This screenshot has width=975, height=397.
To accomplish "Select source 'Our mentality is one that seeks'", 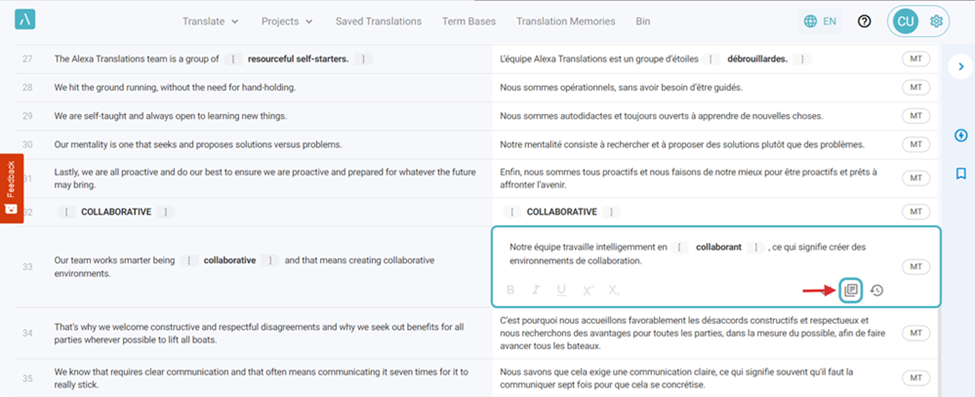I will (198, 145).
